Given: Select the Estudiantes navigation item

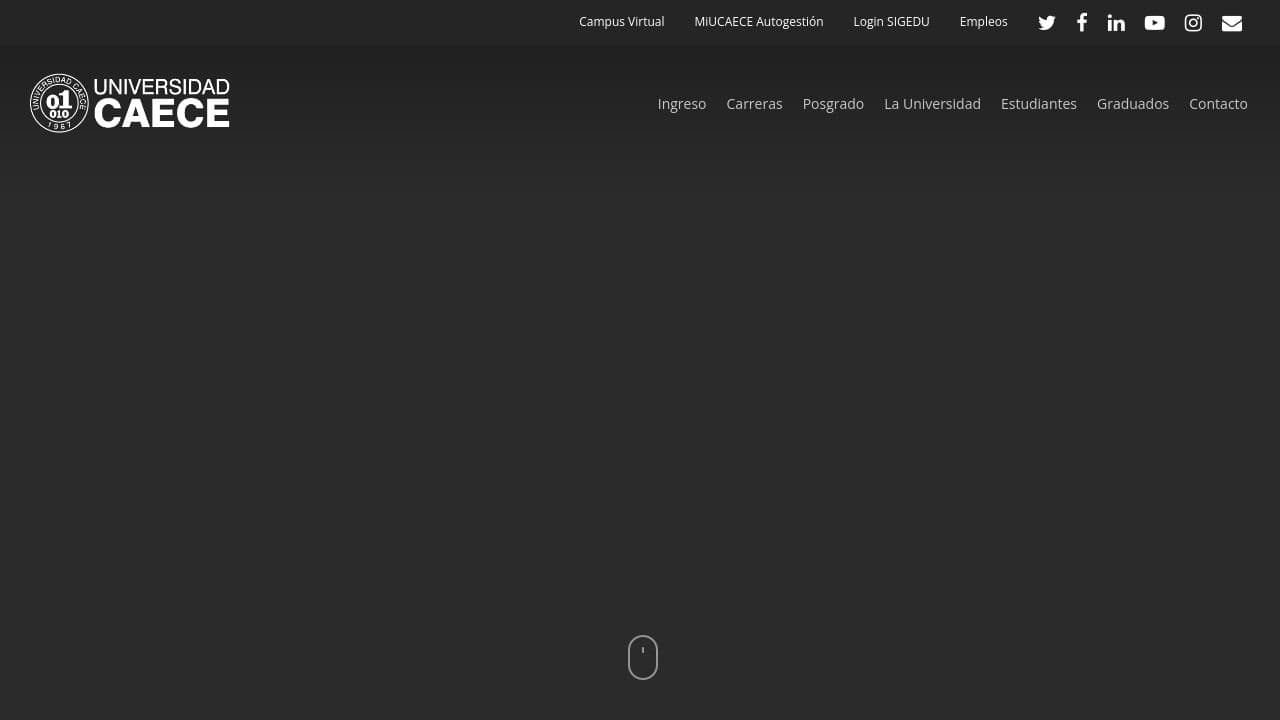Looking at the screenshot, I should click(x=1039, y=103).
